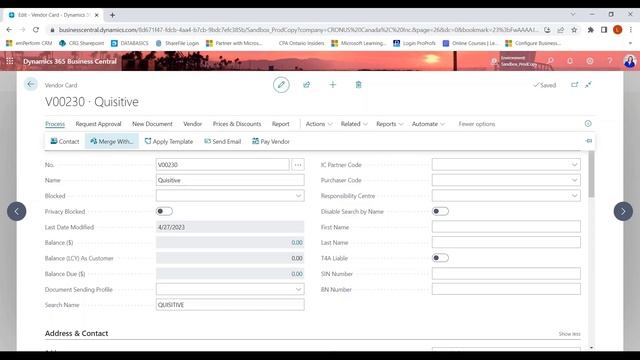Open the information FactBox icon
This screenshot has height=360, width=640.
pos(588,124)
